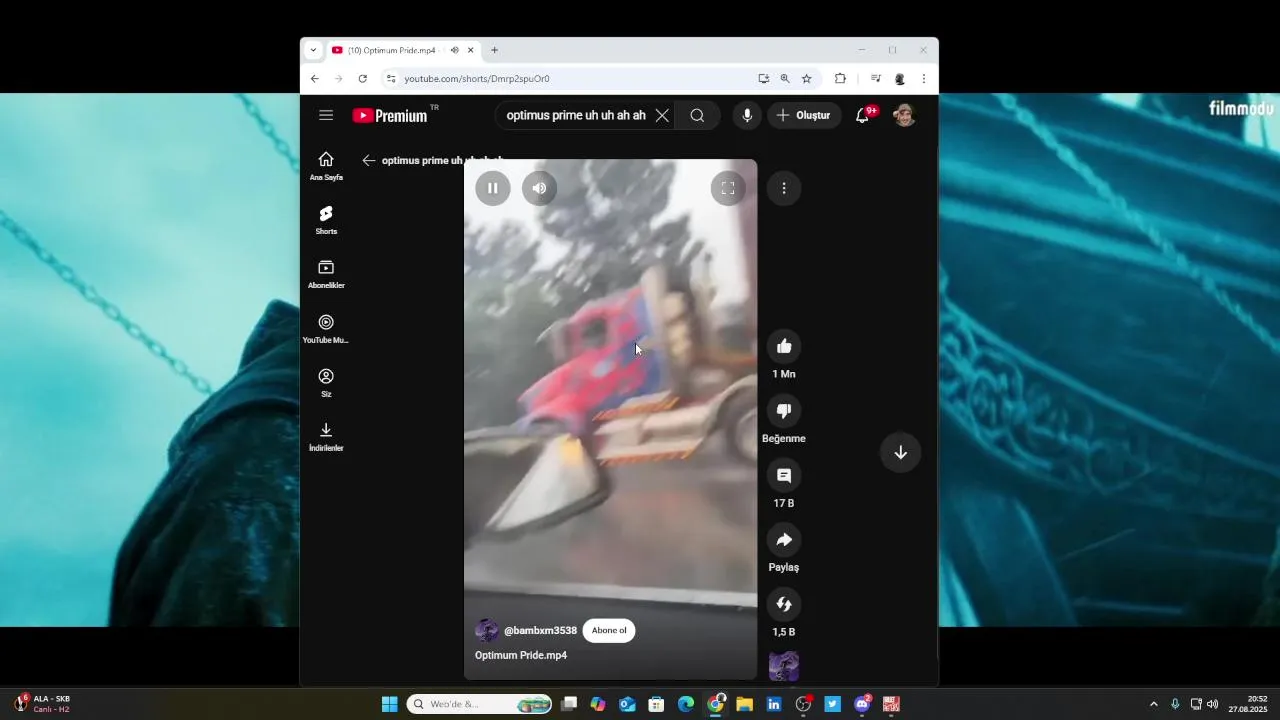Open Task View on taskbar
1280x720 pixels.
(569, 704)
